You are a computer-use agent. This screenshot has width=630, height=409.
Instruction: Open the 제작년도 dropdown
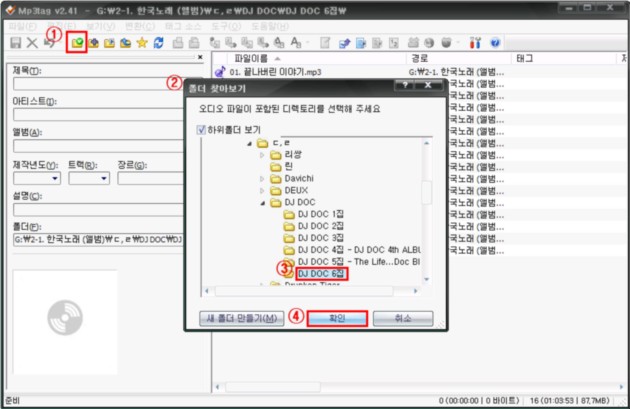pos(55,178)
